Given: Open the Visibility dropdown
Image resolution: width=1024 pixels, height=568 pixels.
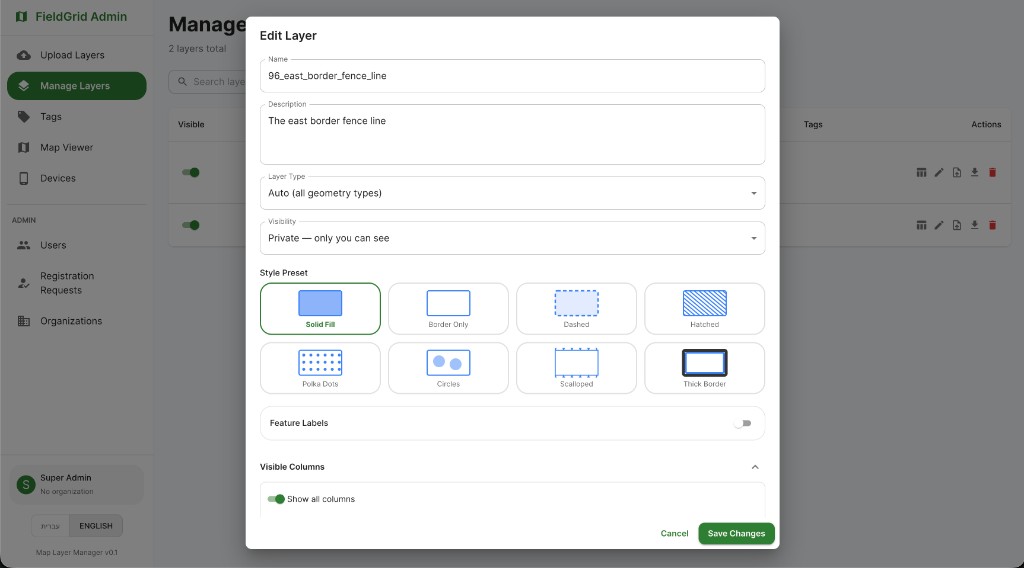Looking at the screenshot, I should tap(513, 238).
